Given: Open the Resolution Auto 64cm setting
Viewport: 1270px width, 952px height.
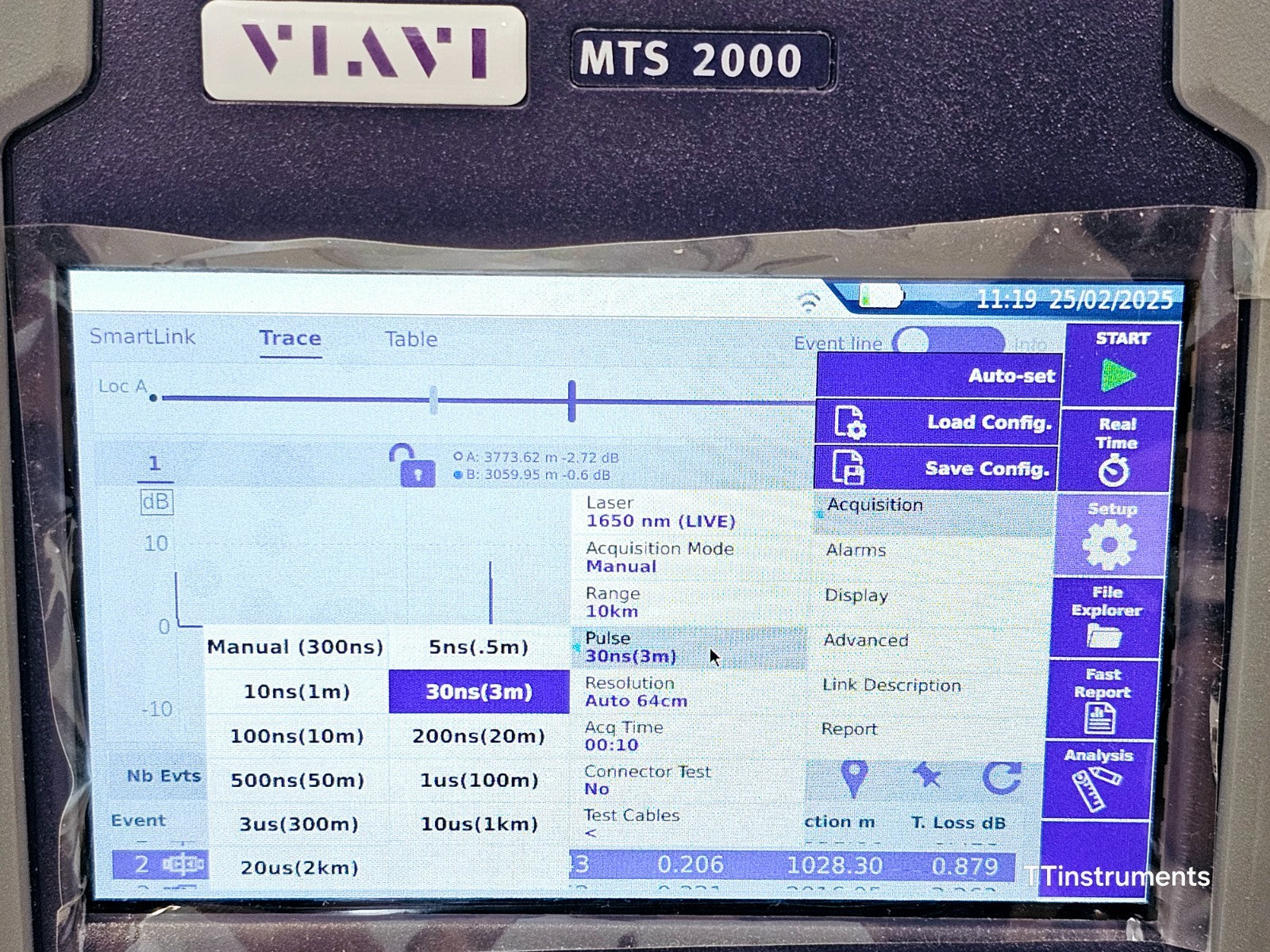Looking at the screenshot, I should tap(689, 692).
